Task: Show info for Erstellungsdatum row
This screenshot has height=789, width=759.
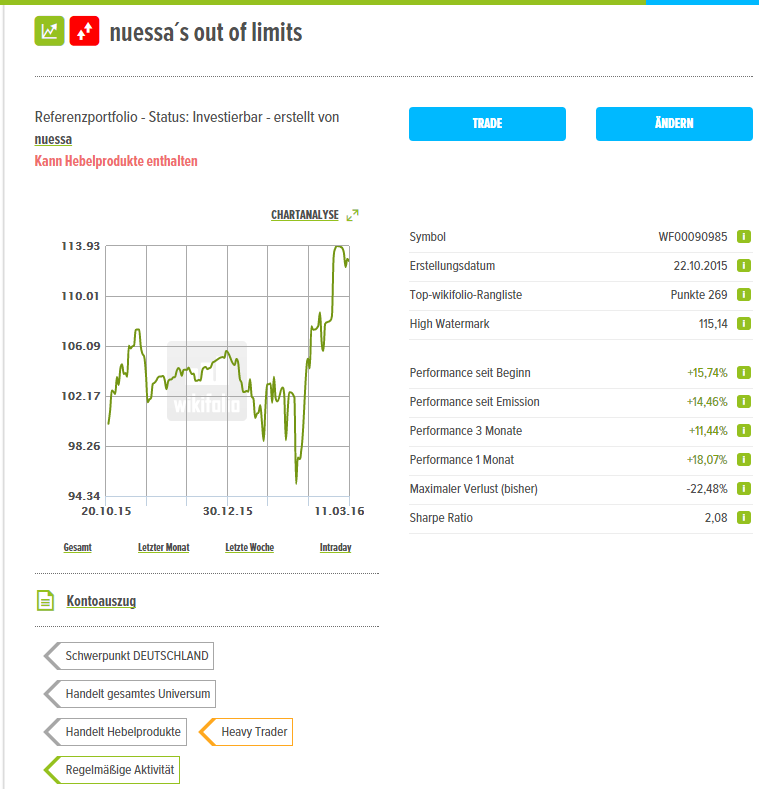Action: coord(743,266)
